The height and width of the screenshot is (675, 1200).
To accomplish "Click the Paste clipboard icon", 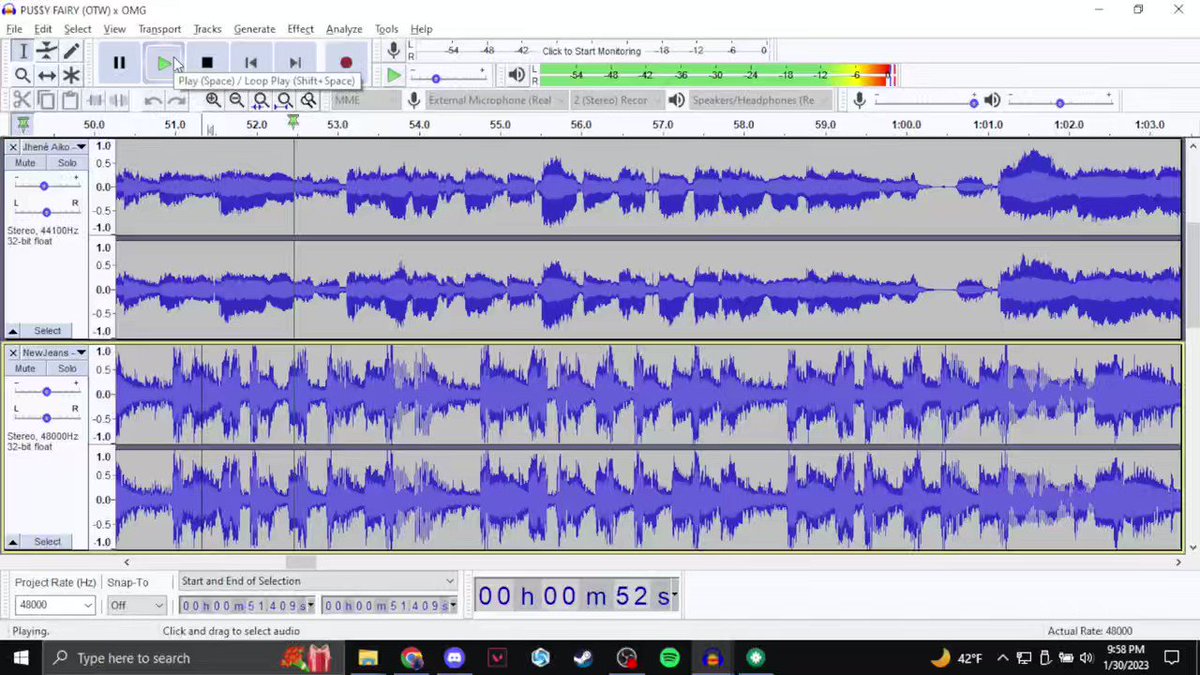I will tap(70, 100).
